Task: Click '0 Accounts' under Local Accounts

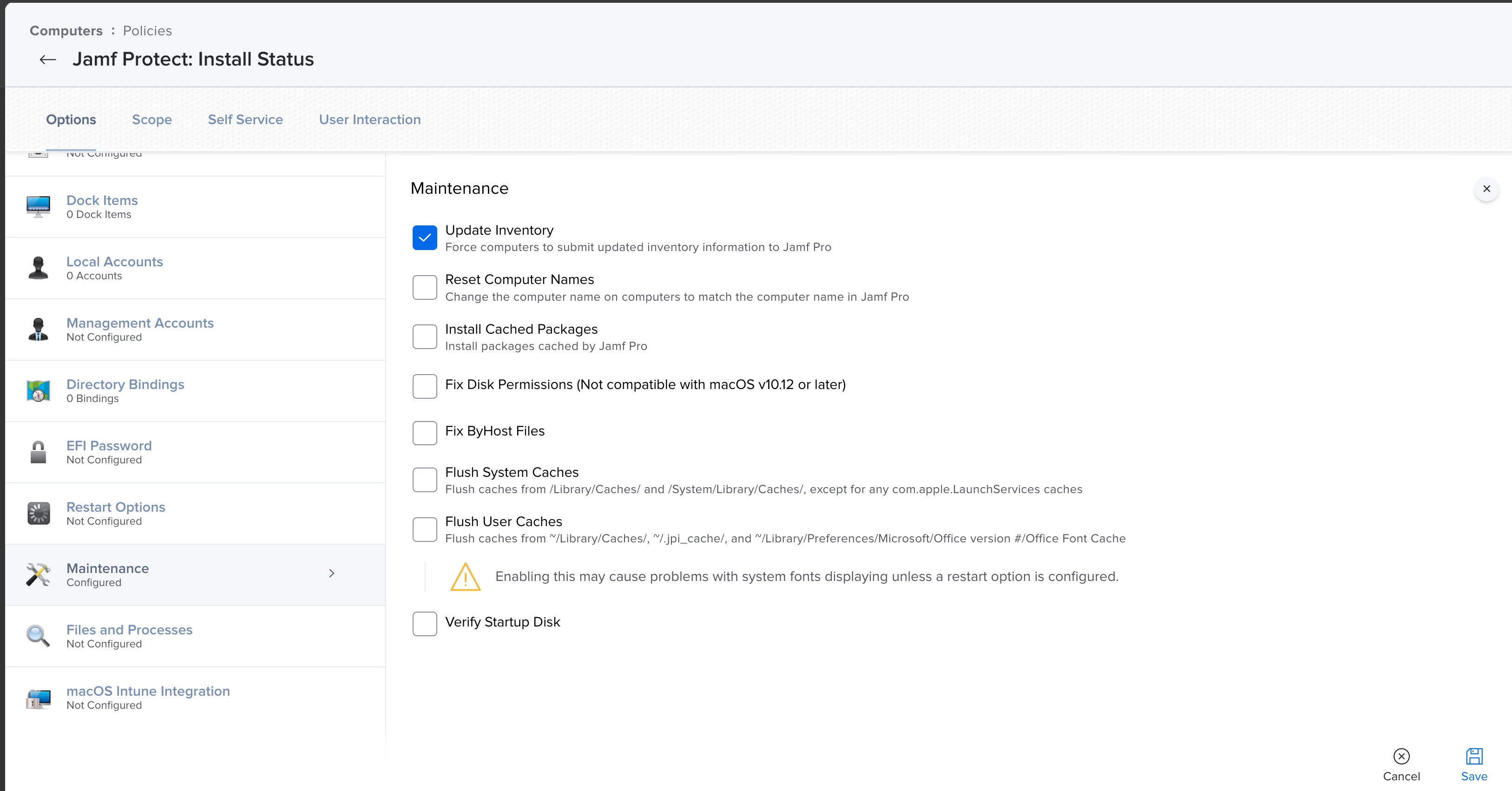Action: click(94, 276)
